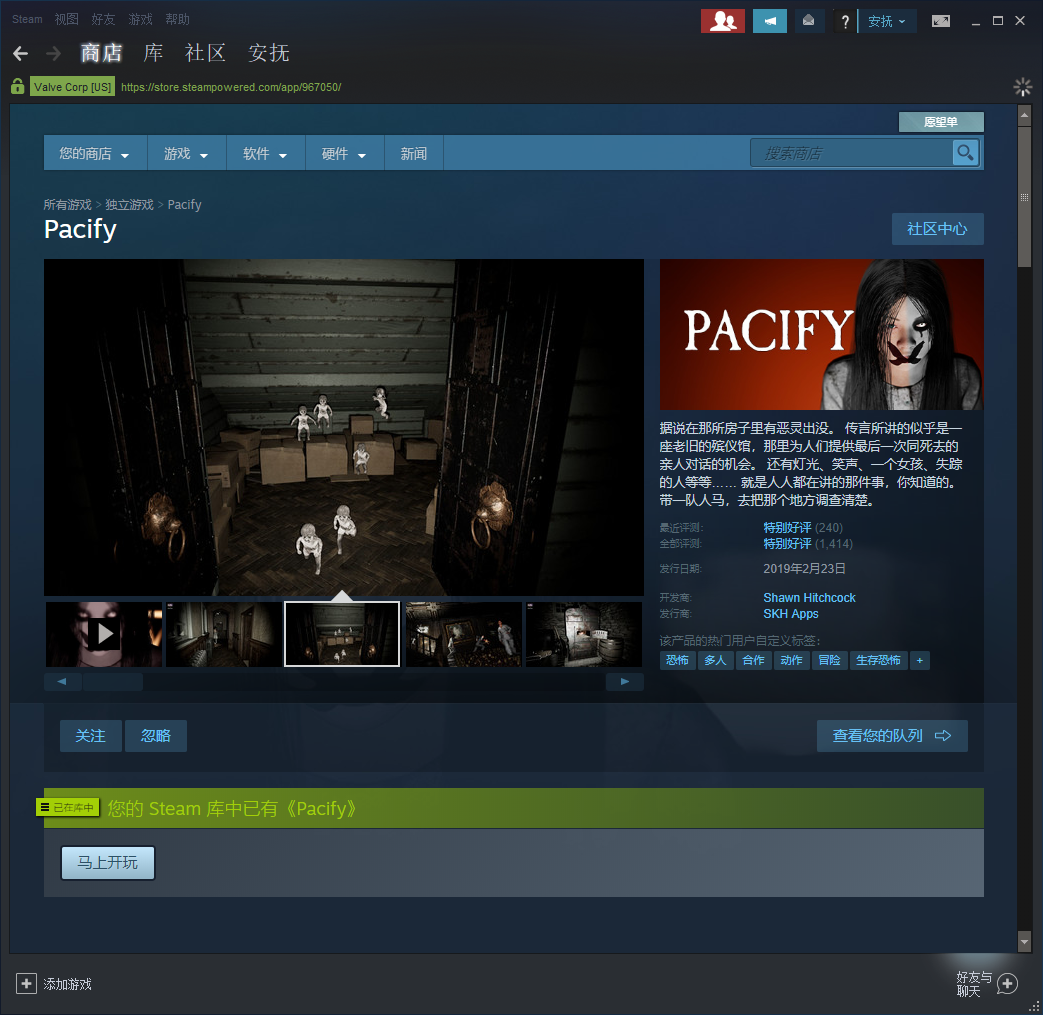
Task: Click the question mark help icon
Action: click(x=845, y=21)
